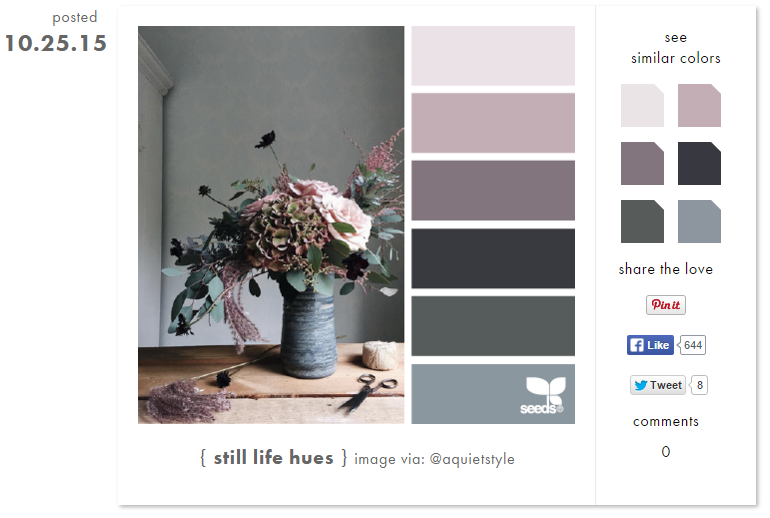Click the Facebook Like button
The height and width of the screenshot is (518, 770).
pyautogui.click(x=650, y=345)
